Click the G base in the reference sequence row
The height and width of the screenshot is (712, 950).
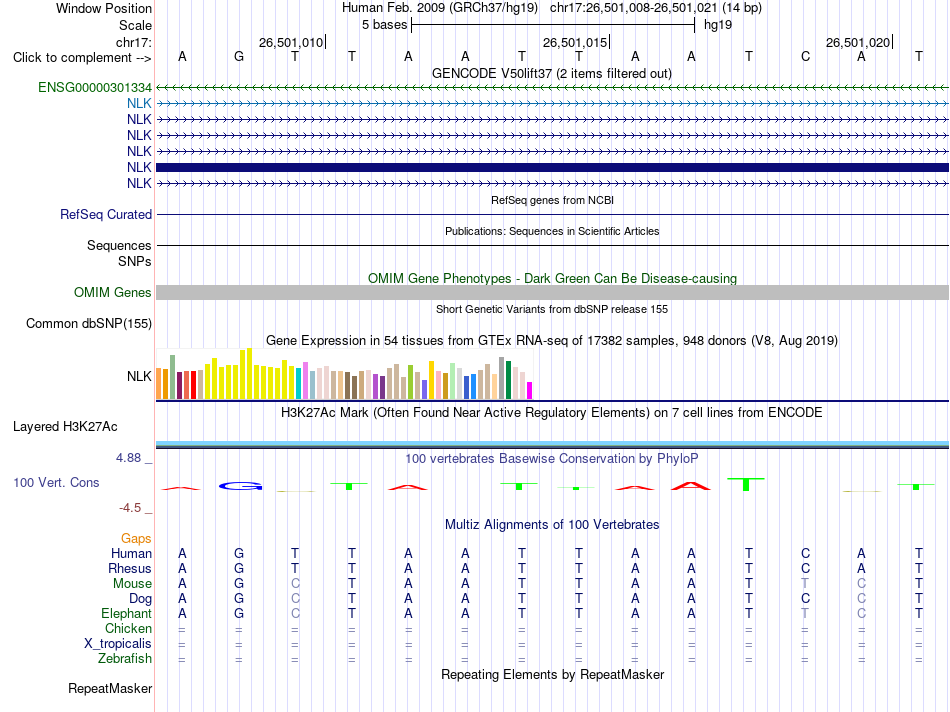[x=239, y=57]
